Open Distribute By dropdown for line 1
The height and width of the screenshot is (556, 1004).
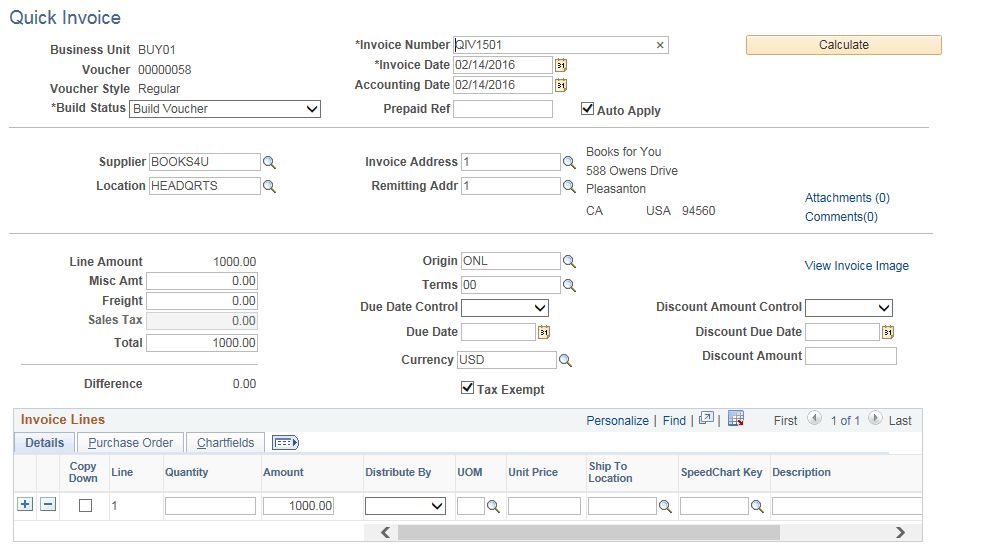point(405,506)
